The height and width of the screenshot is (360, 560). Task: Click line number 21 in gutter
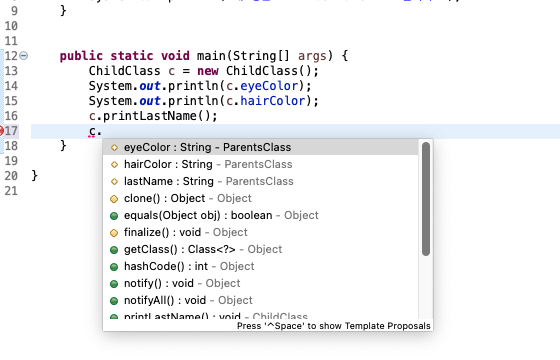pos(11,191)
